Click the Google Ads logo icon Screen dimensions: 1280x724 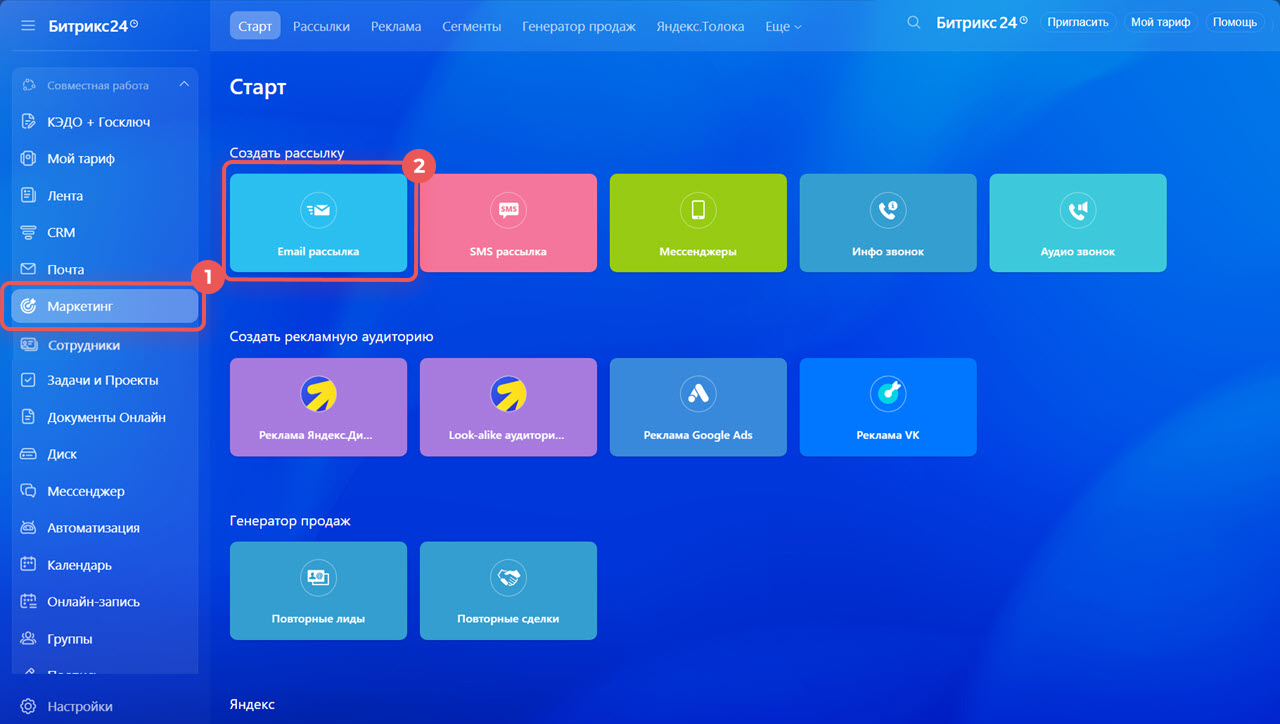[698, 394]
